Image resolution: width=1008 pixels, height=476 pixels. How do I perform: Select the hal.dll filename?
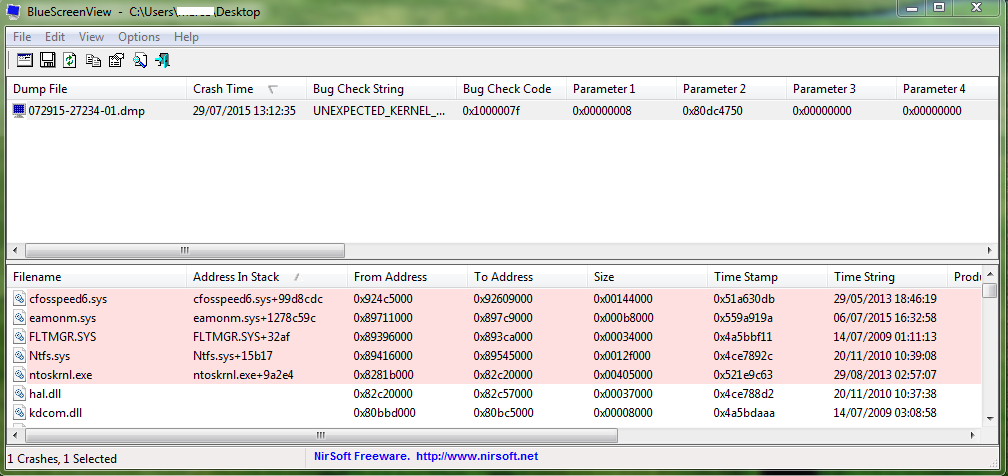[x=45, y=394]
